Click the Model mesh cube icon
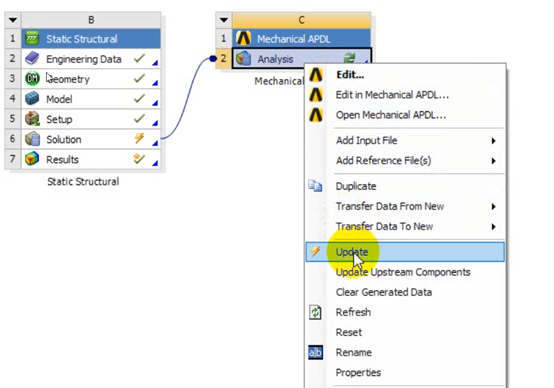The height and width of the screenshot is (388, 554). click(x=32, y=99)
